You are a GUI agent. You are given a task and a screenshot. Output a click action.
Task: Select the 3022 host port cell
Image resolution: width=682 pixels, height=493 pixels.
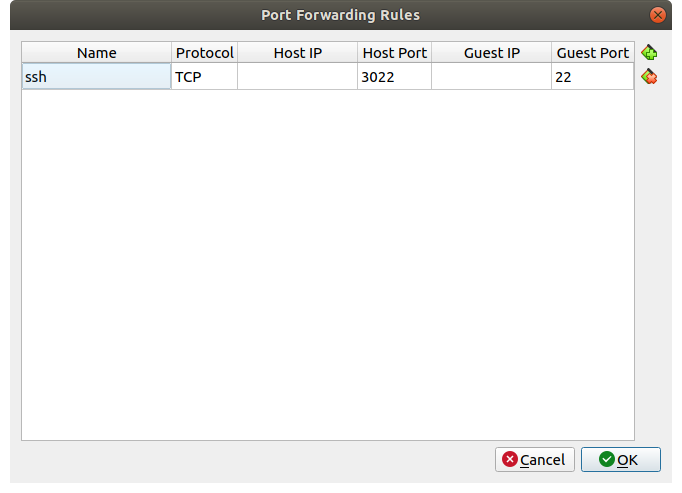(x=394, y=77)
